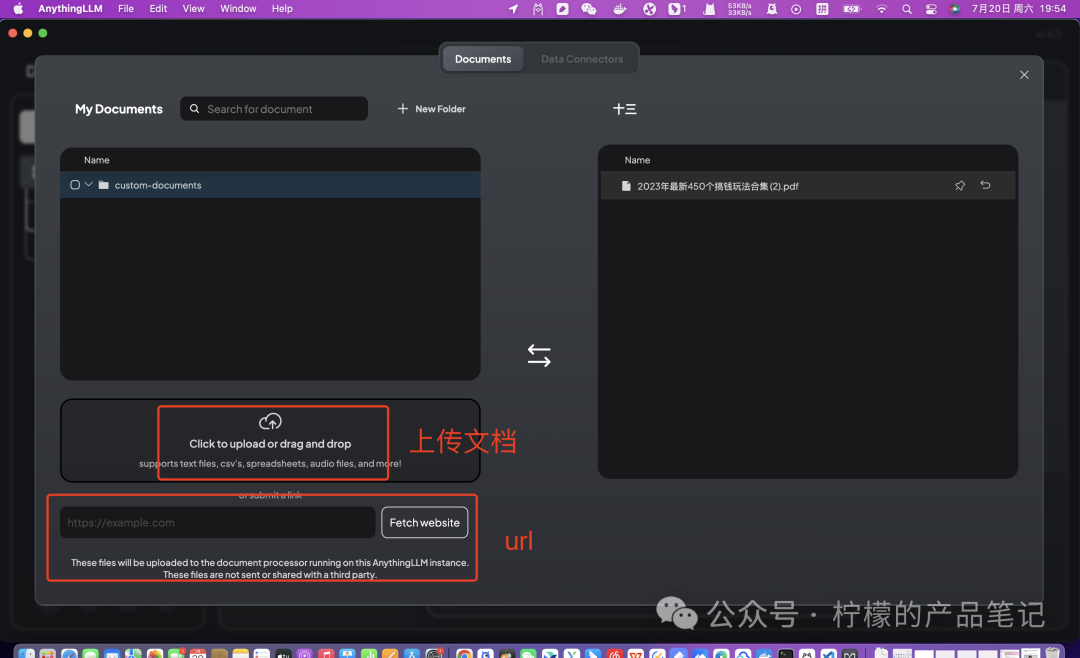Click the custom-documents folder icon
This screenshot has height=658, width=1080.
pyautogui.click(x=103, y=185)
